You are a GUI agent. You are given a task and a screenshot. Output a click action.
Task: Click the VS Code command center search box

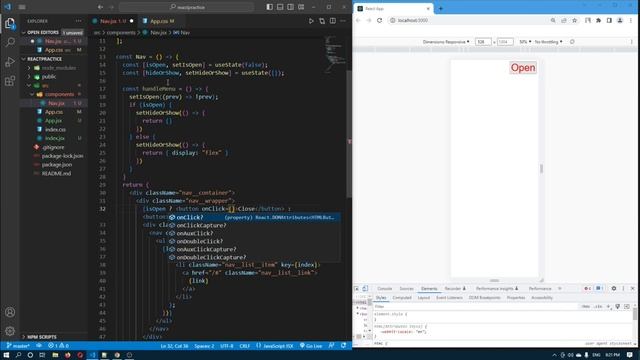point(186,7)
